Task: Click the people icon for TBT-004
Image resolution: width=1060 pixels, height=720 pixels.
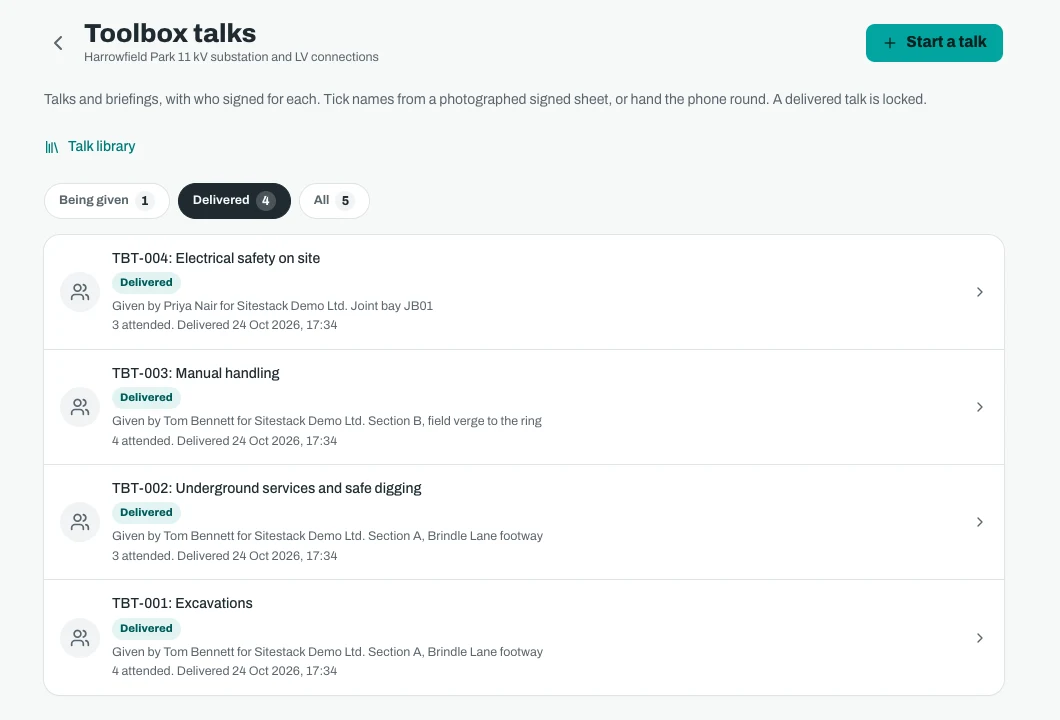Action: tap(80, 292)
